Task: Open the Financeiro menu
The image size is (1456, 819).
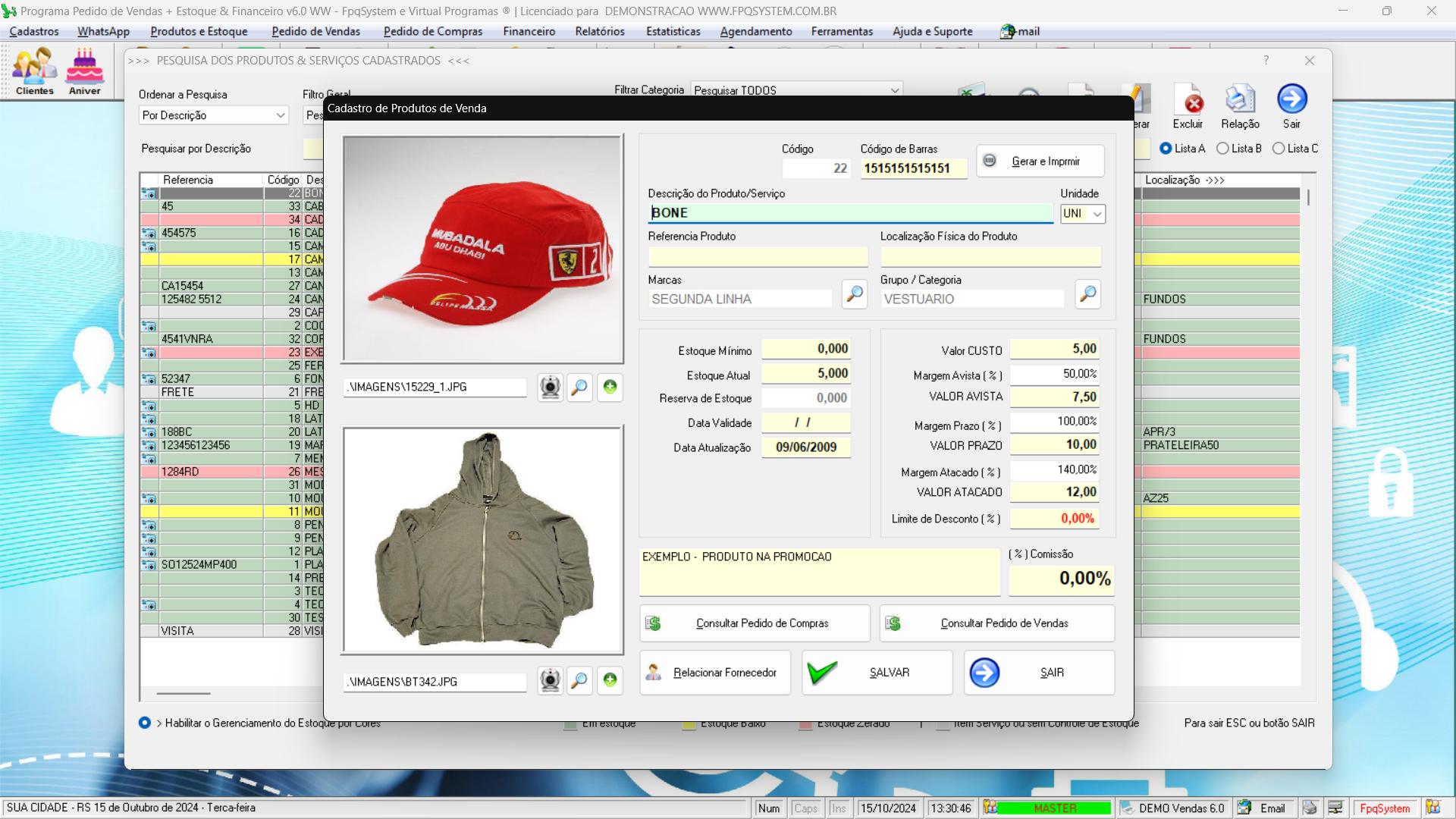Action: click(x=529, y=31)
